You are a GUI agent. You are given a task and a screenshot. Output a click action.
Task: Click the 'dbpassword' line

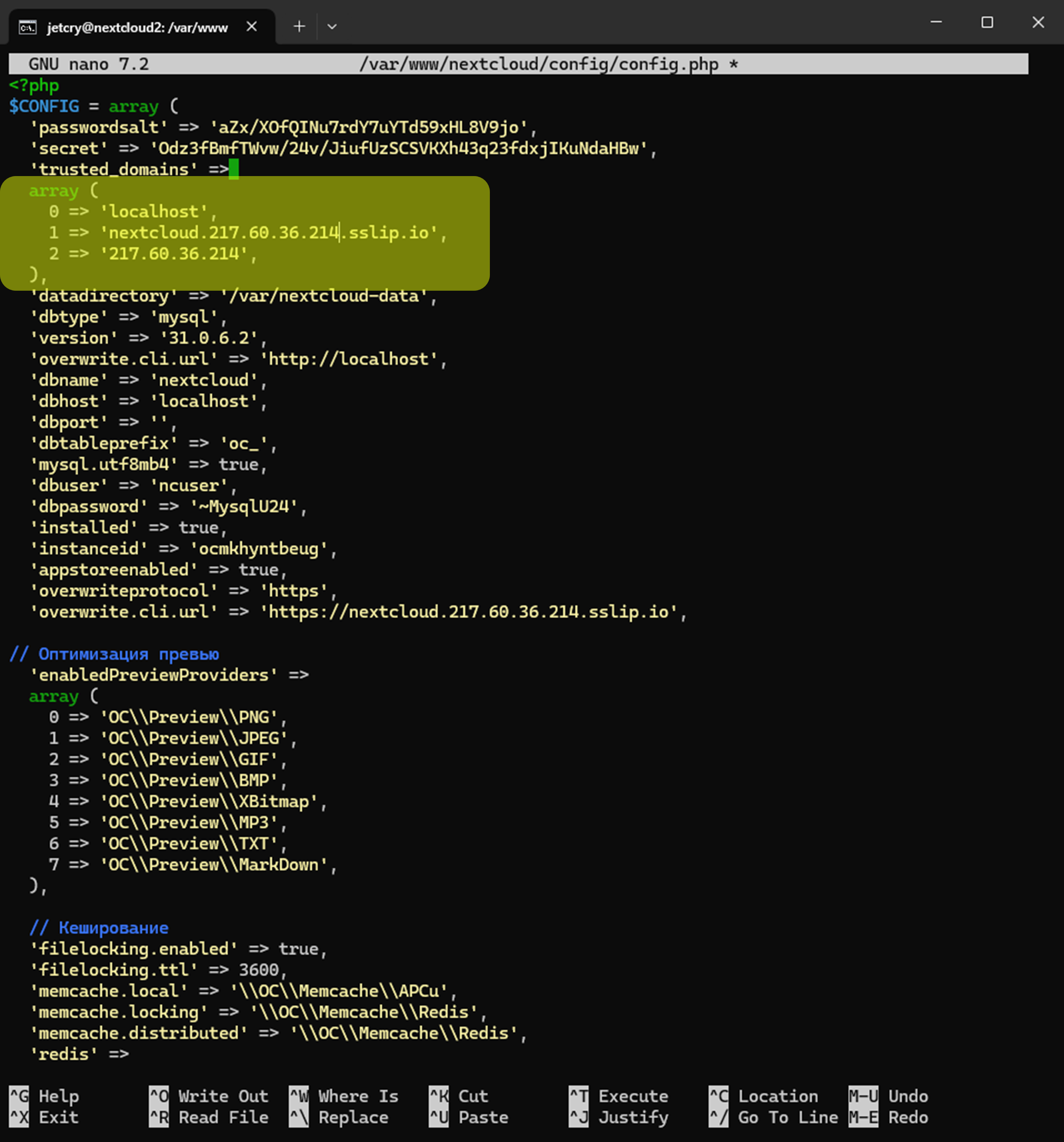(168, 507)
